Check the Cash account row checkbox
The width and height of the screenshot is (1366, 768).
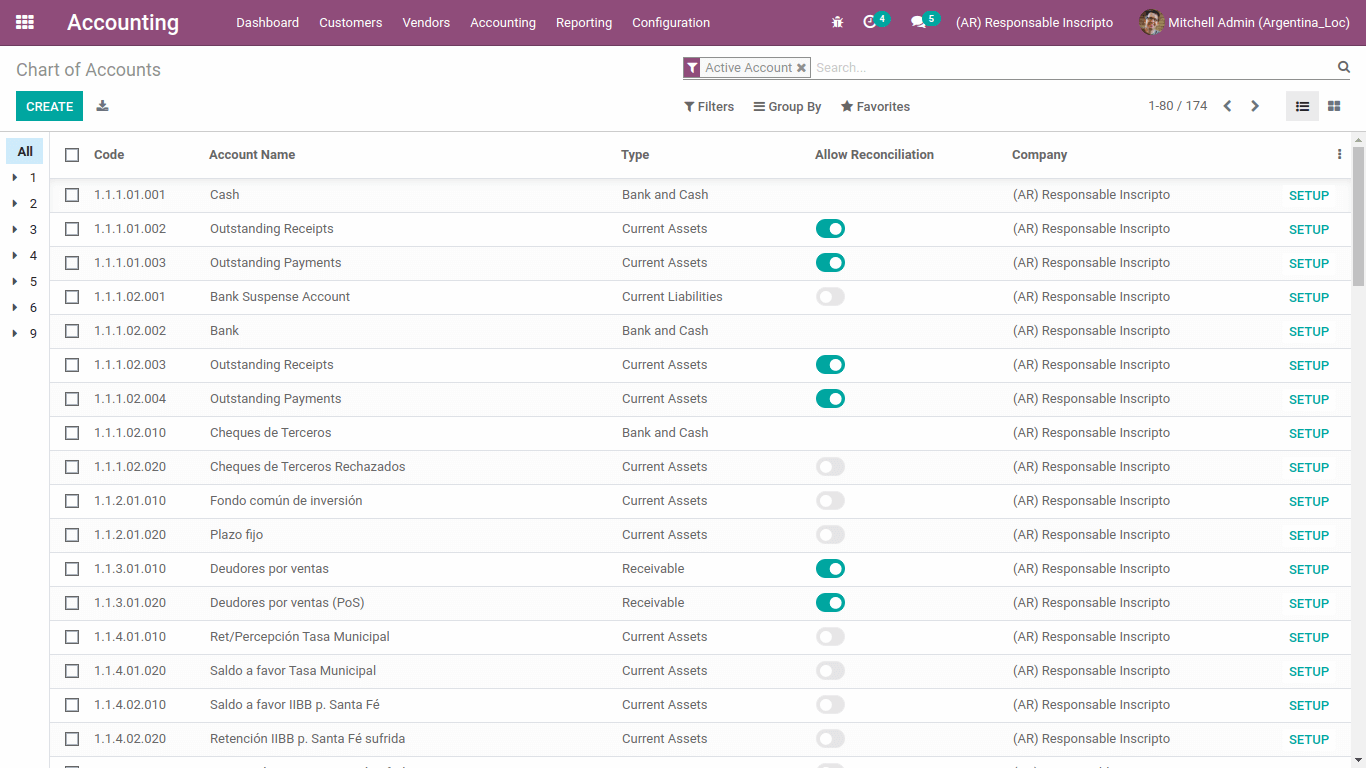coord(72,195)
